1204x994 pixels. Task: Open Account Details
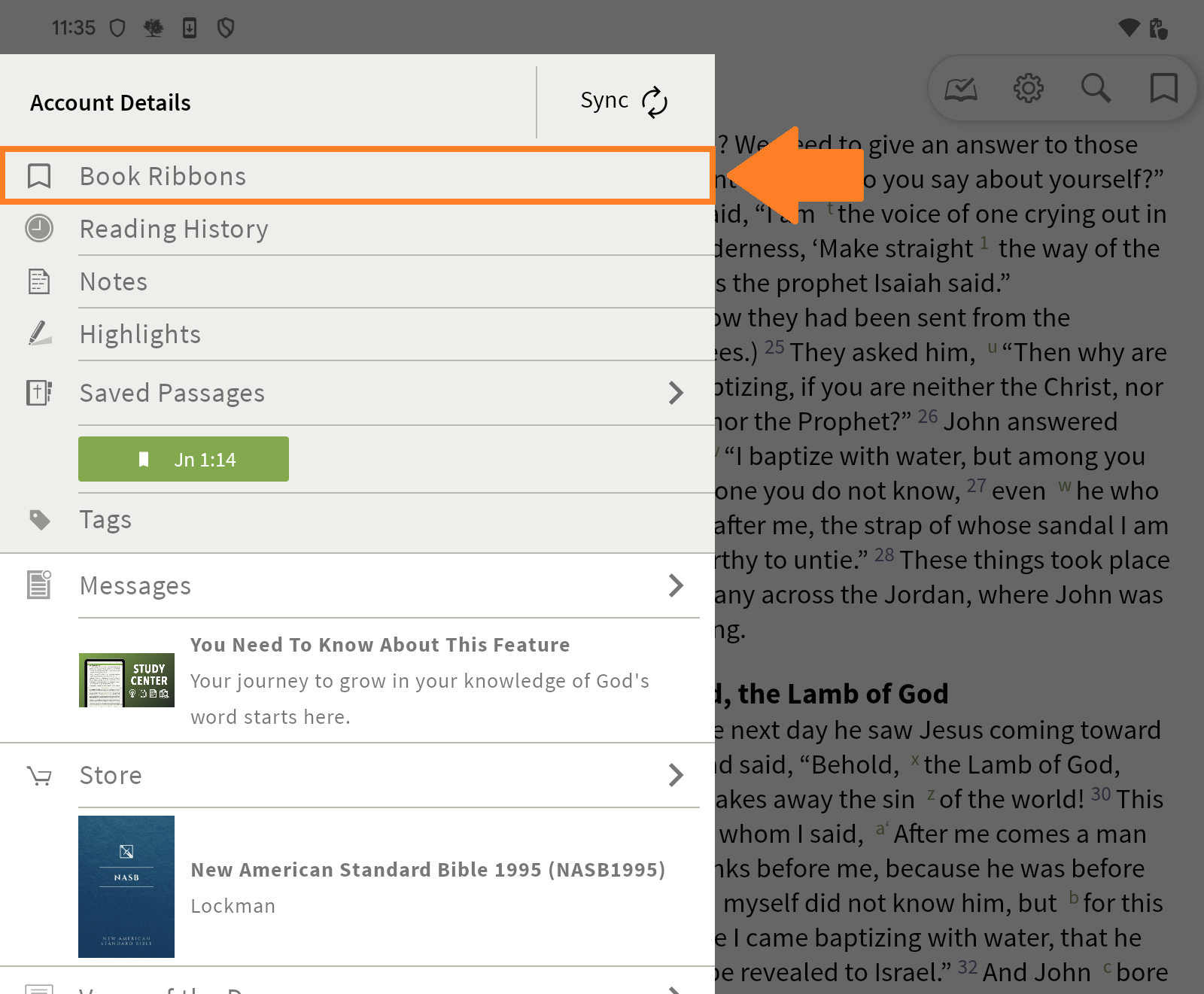coord(111,102)
